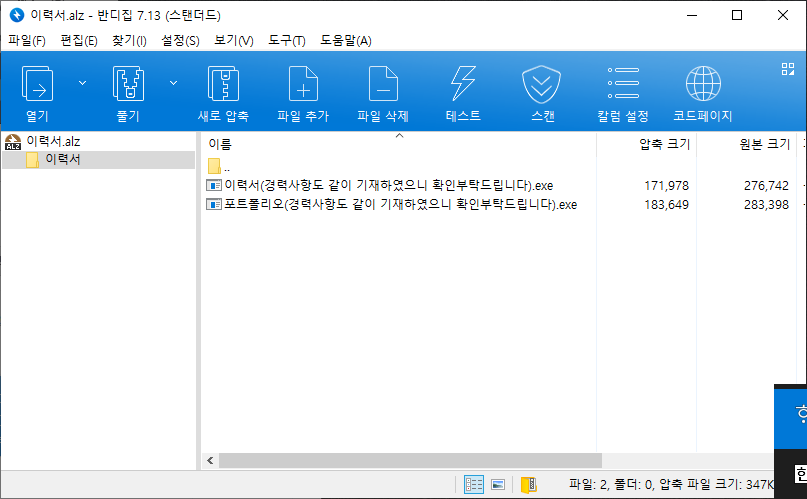Click the archive folder icon in status bar

pos(527,485)
